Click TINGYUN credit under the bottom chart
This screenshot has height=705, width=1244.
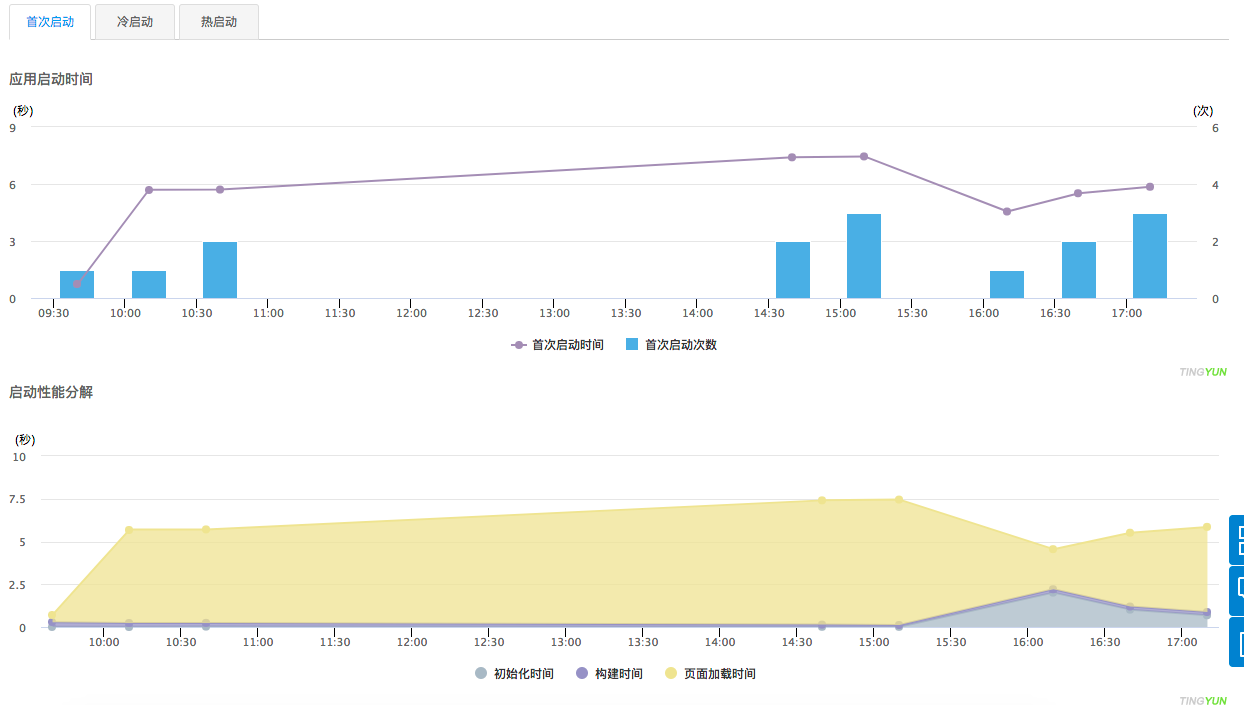[x=1202, y=701]
